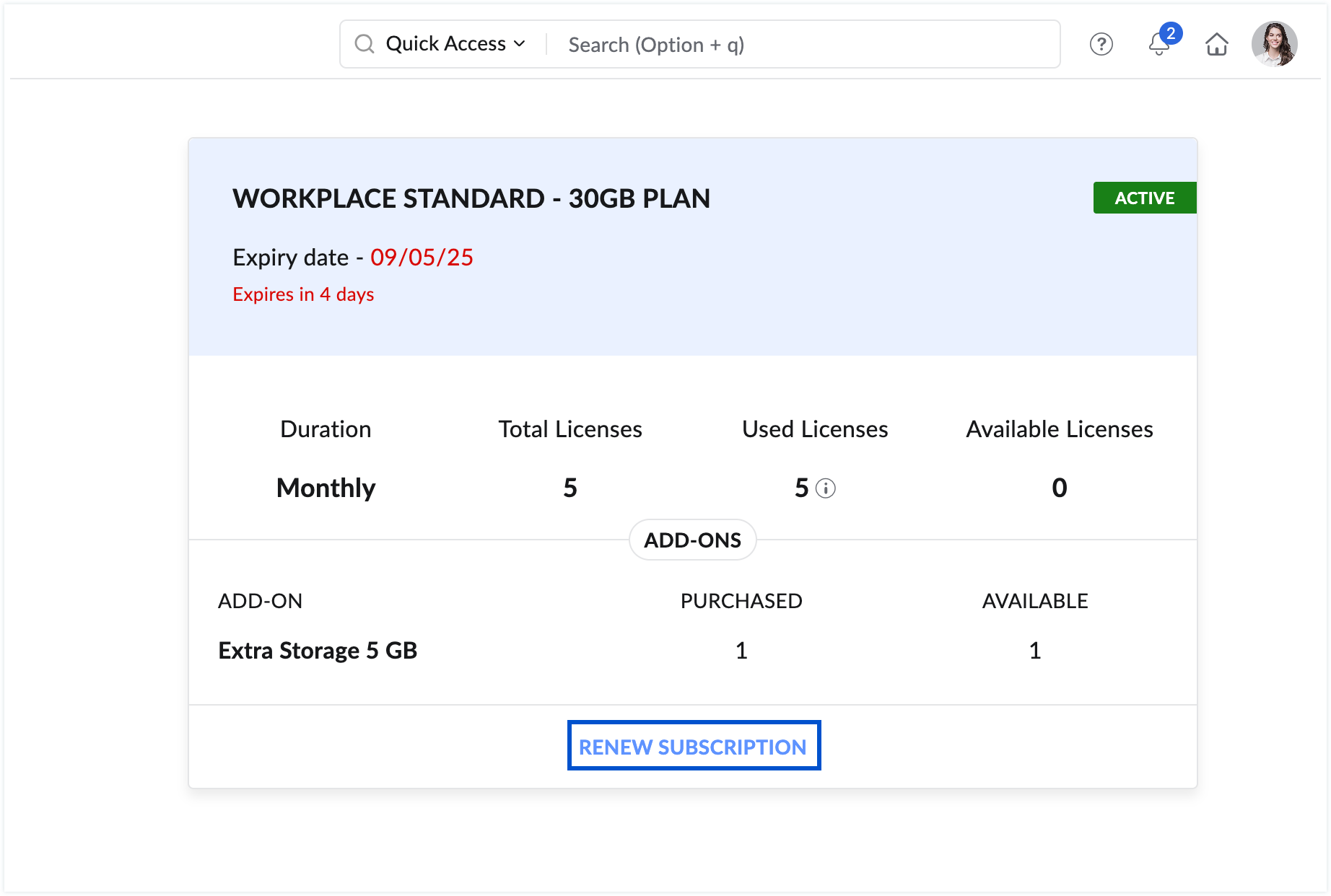
Task: Click the PURCHASED column header
Action: tap(741, 601)
